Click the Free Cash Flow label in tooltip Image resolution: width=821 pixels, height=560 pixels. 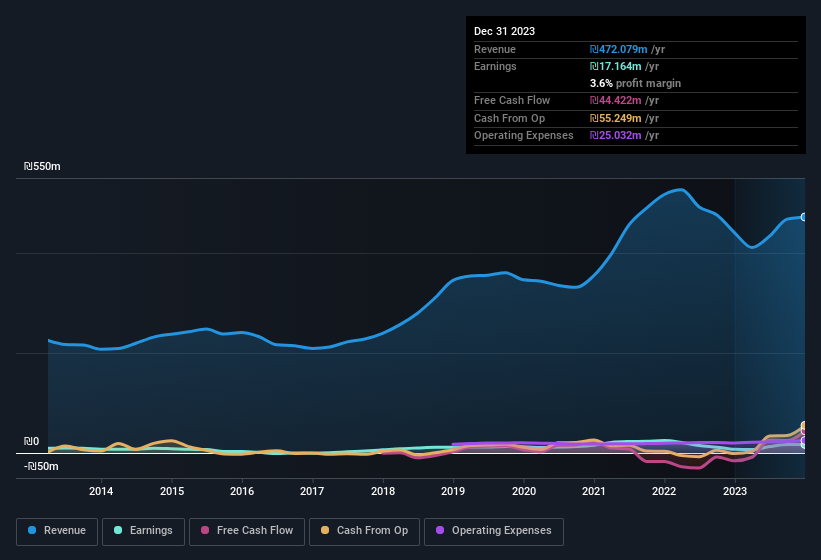coord(512,100)
